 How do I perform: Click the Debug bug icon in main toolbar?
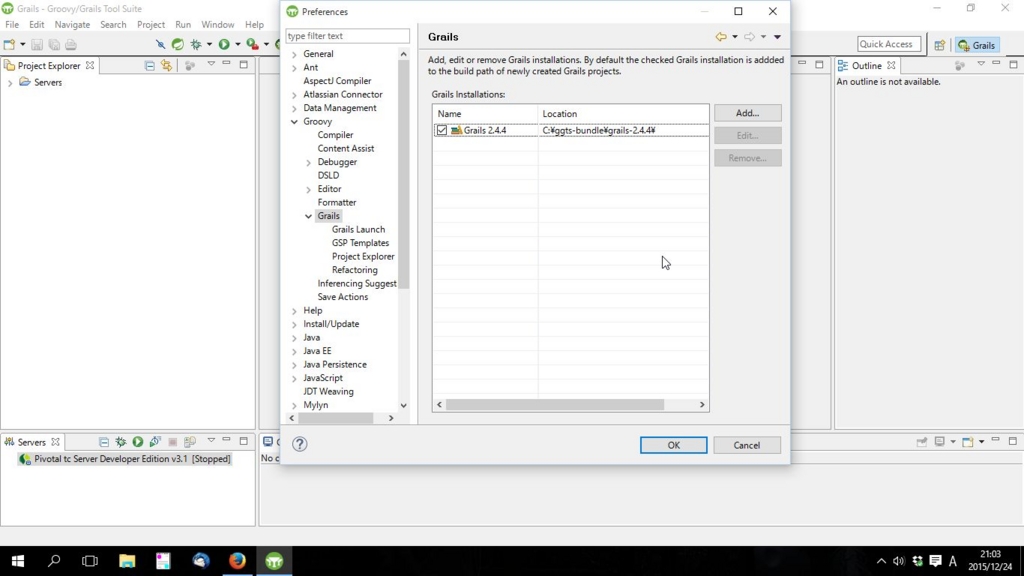[196, 44]
